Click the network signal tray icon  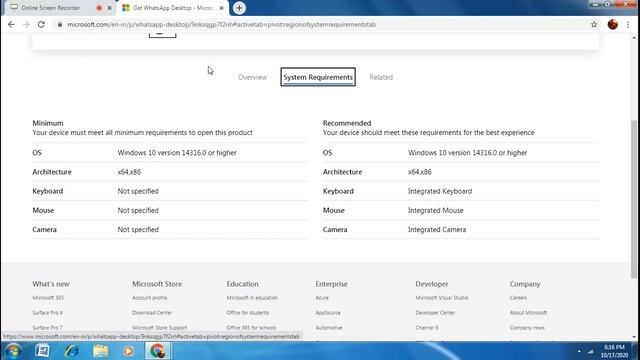tap(591, 351)
